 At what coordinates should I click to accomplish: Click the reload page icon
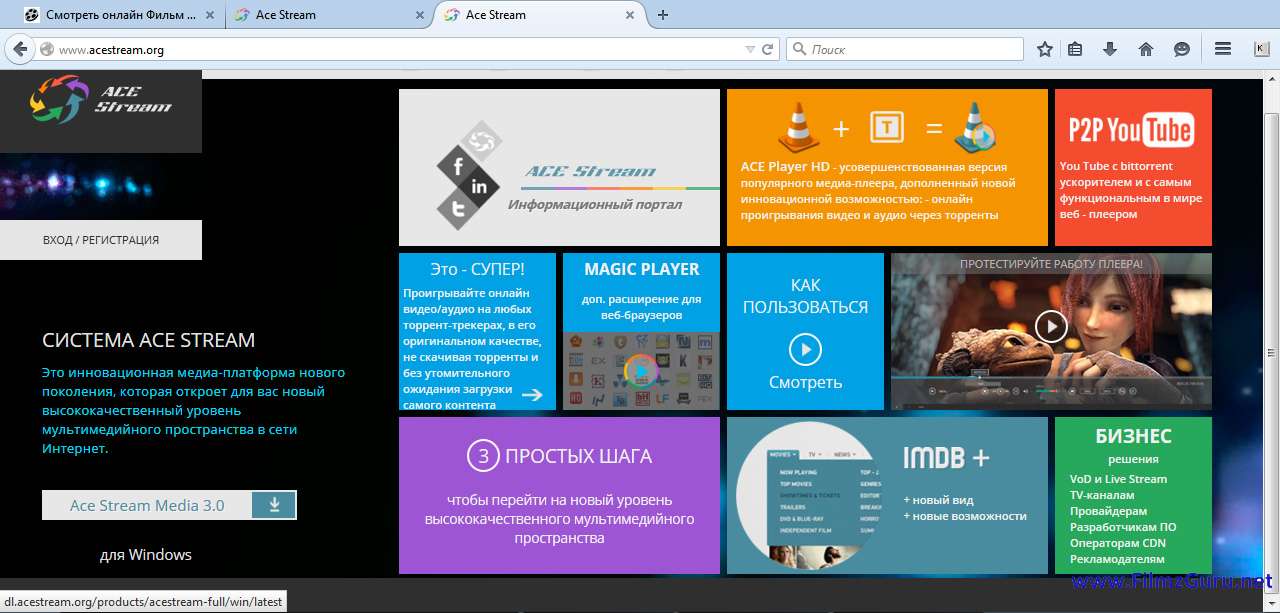click(x=768, y=49)
